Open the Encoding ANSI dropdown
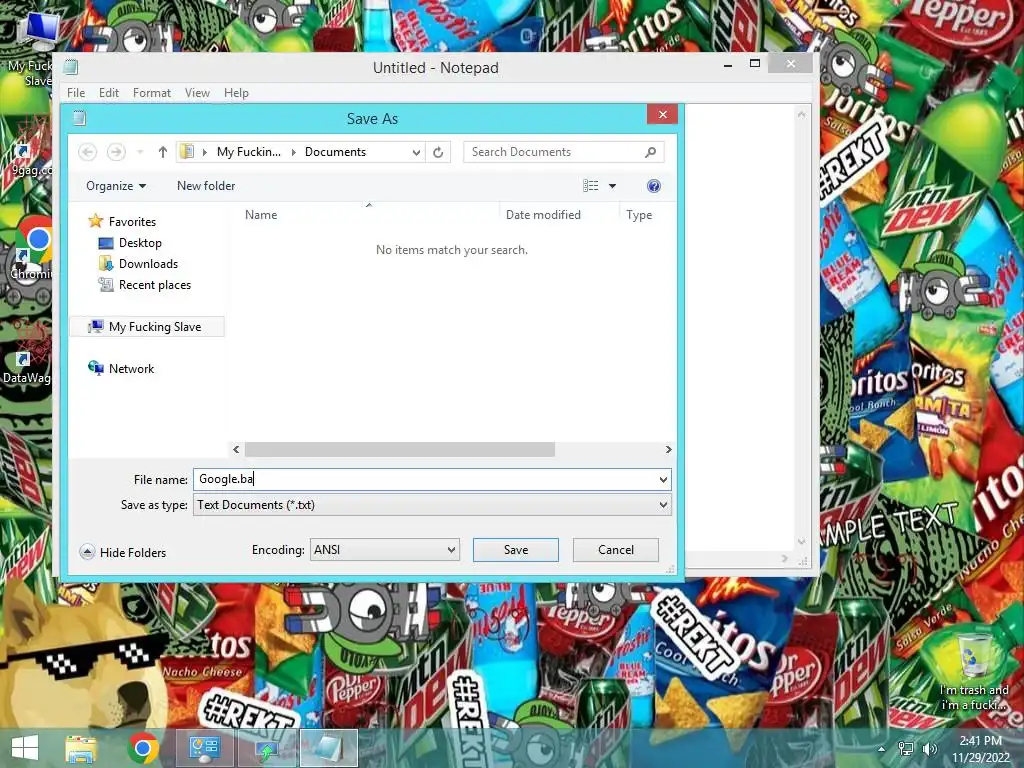The width and height of the screenshot is (1024, 768). 385,550
